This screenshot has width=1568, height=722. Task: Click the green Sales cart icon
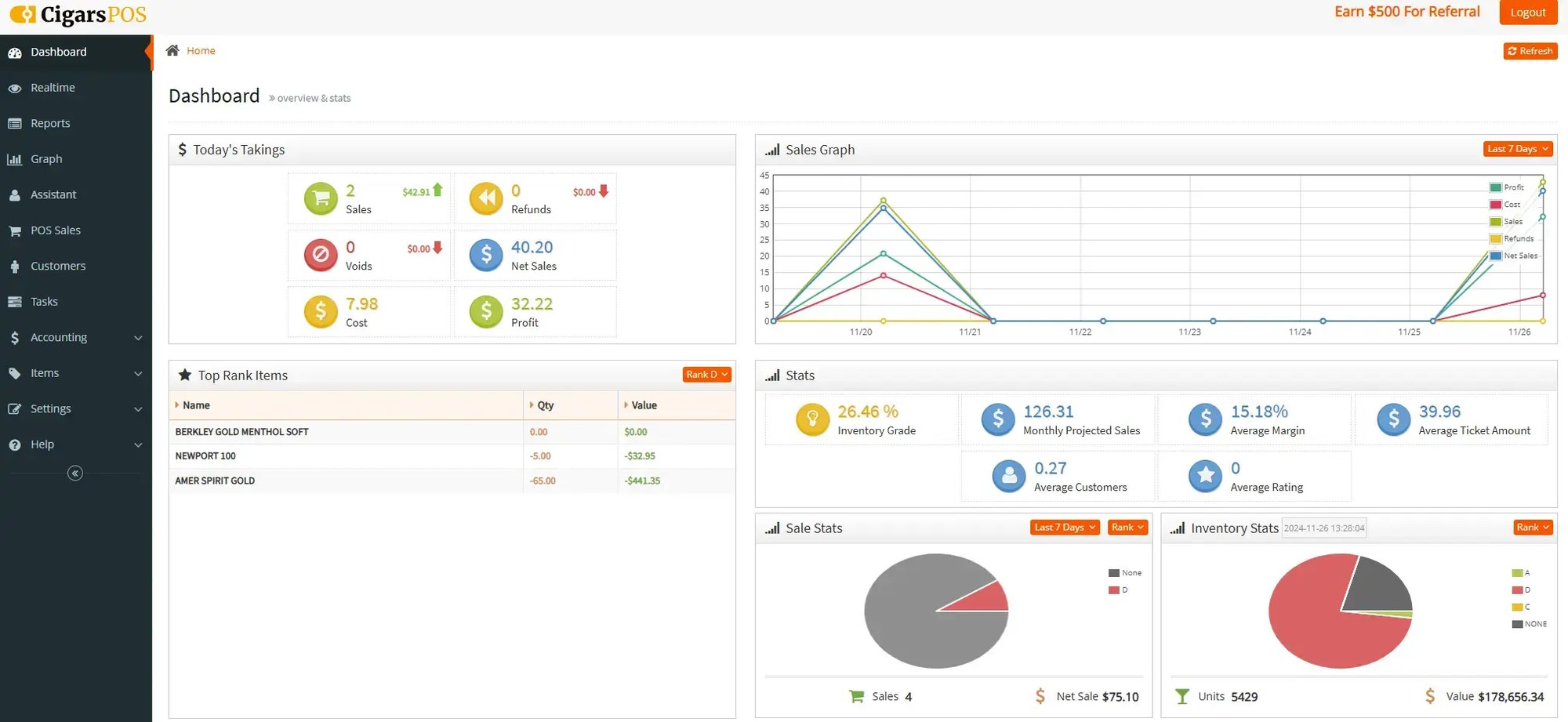pyautogui.click(x=321, y=198)
